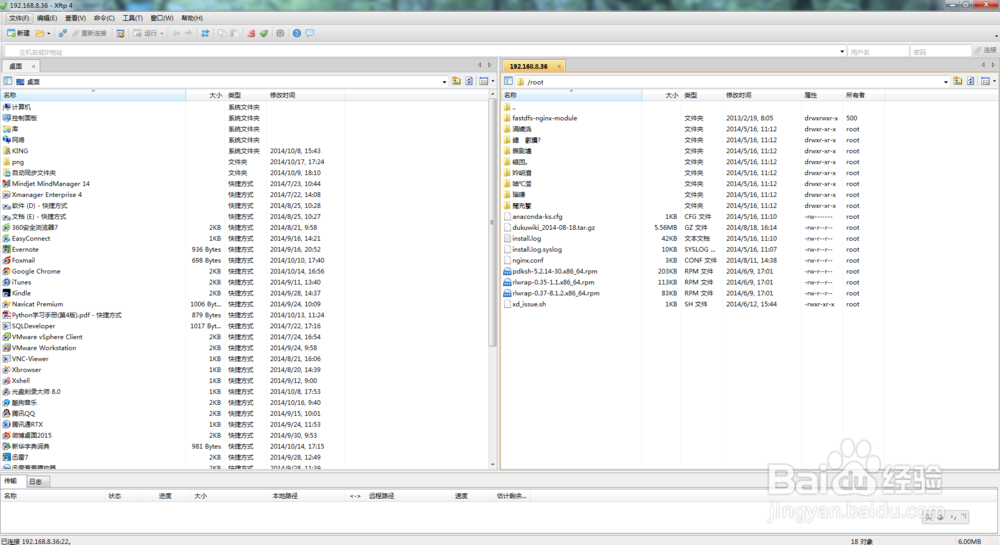Expand the host address history dropdown
1000x545 pixels.
(842, 52)
